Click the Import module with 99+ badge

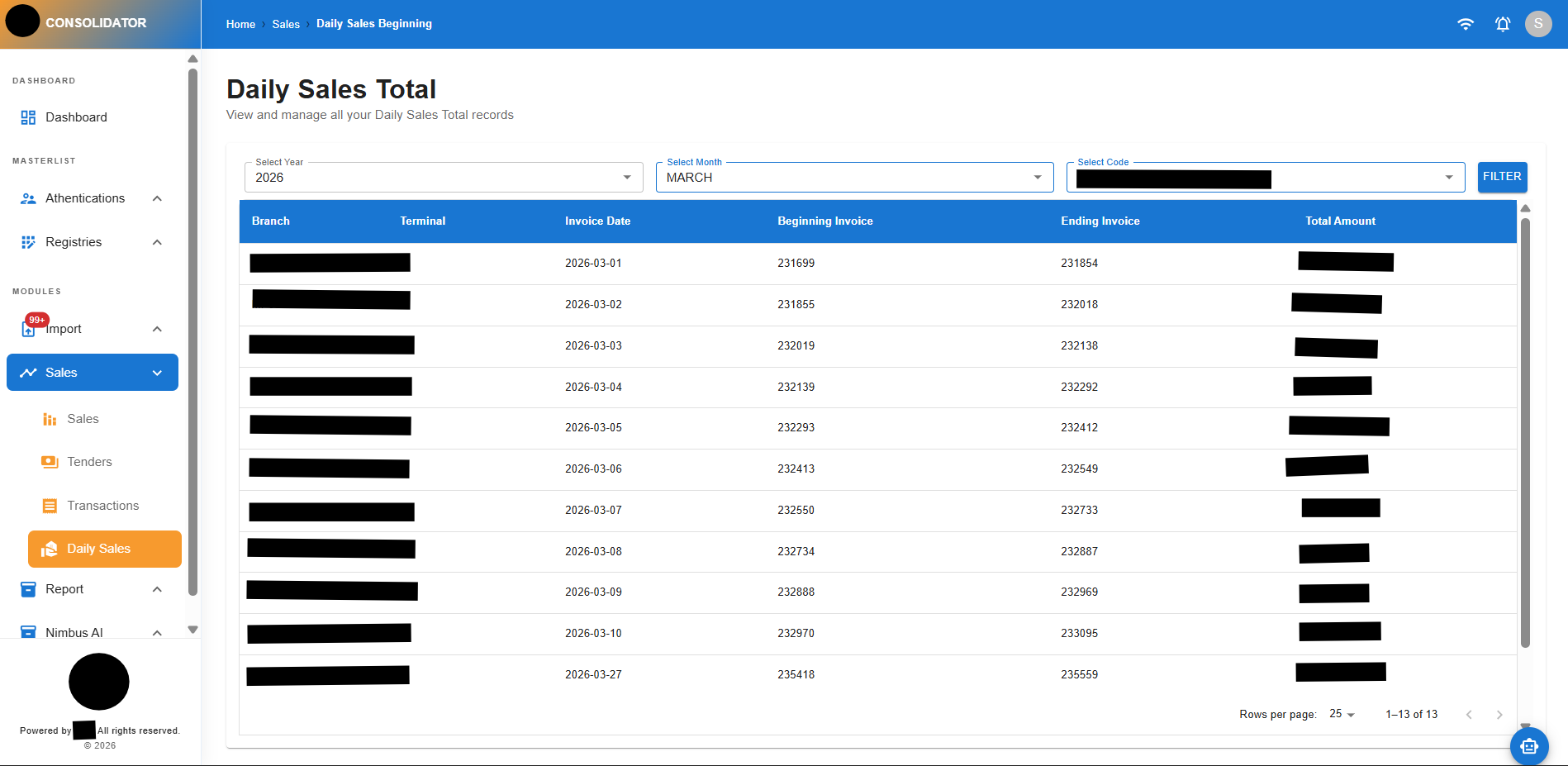pos(28,328)
